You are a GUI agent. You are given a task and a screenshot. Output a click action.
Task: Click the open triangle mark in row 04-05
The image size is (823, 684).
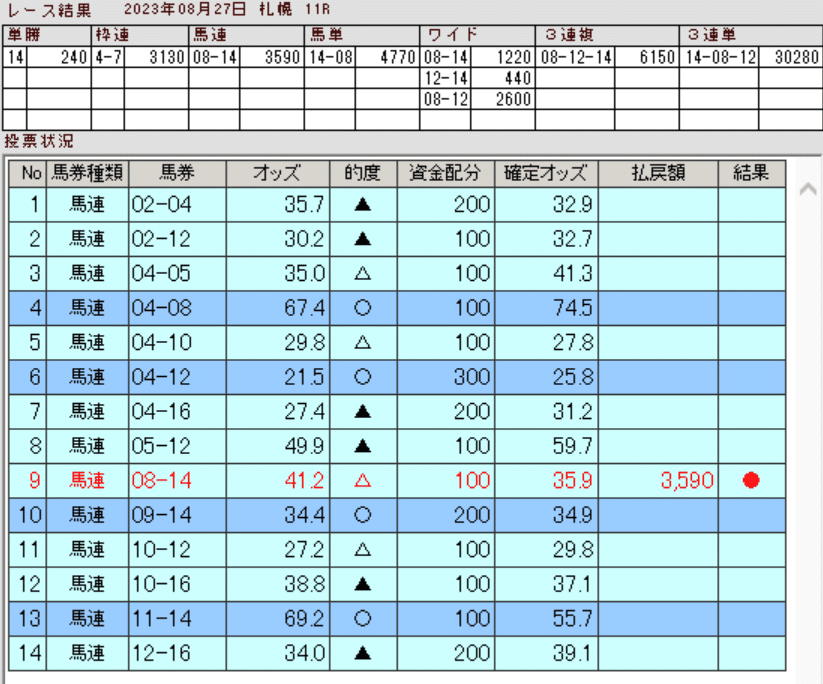[363, 273]
